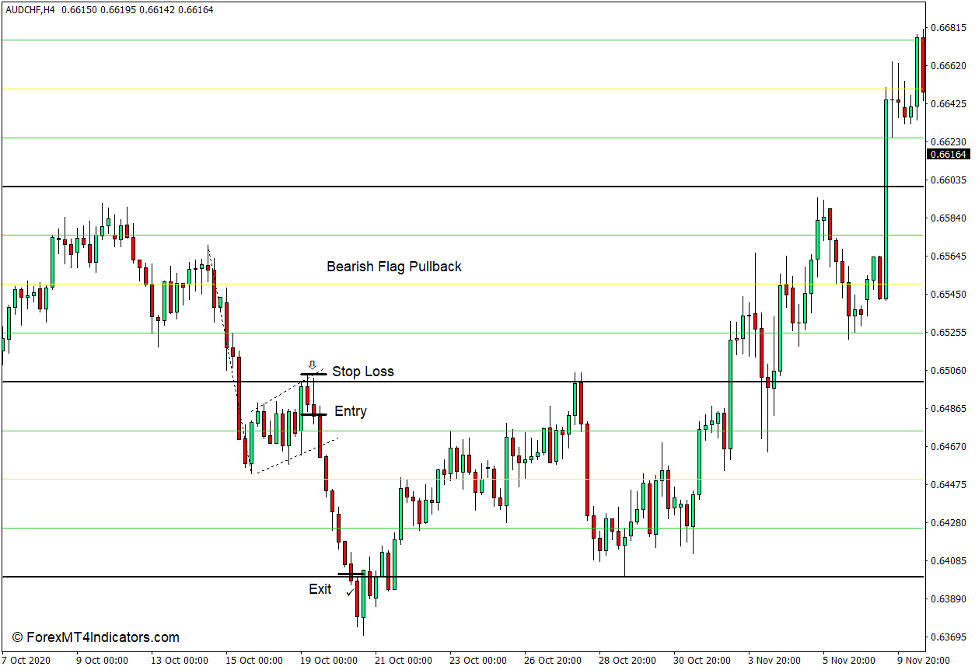Screen dimensions: 977x670
Task: Click the Exit price marker line
Action: pyautogui.click(x=350, y=575)
